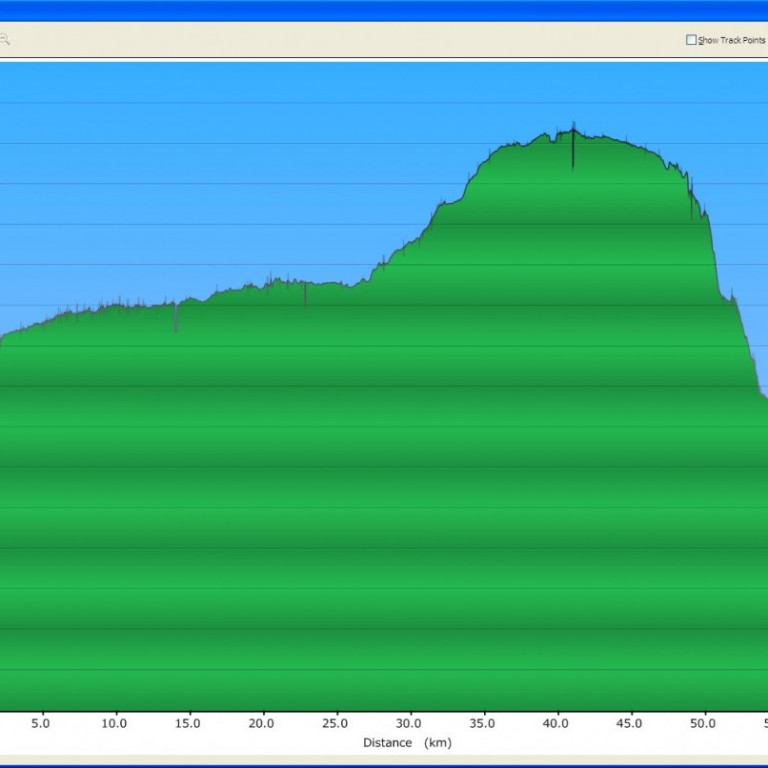Click the empty toolbar area left of checkbox

pyautogui.click(x=350, y=40)
